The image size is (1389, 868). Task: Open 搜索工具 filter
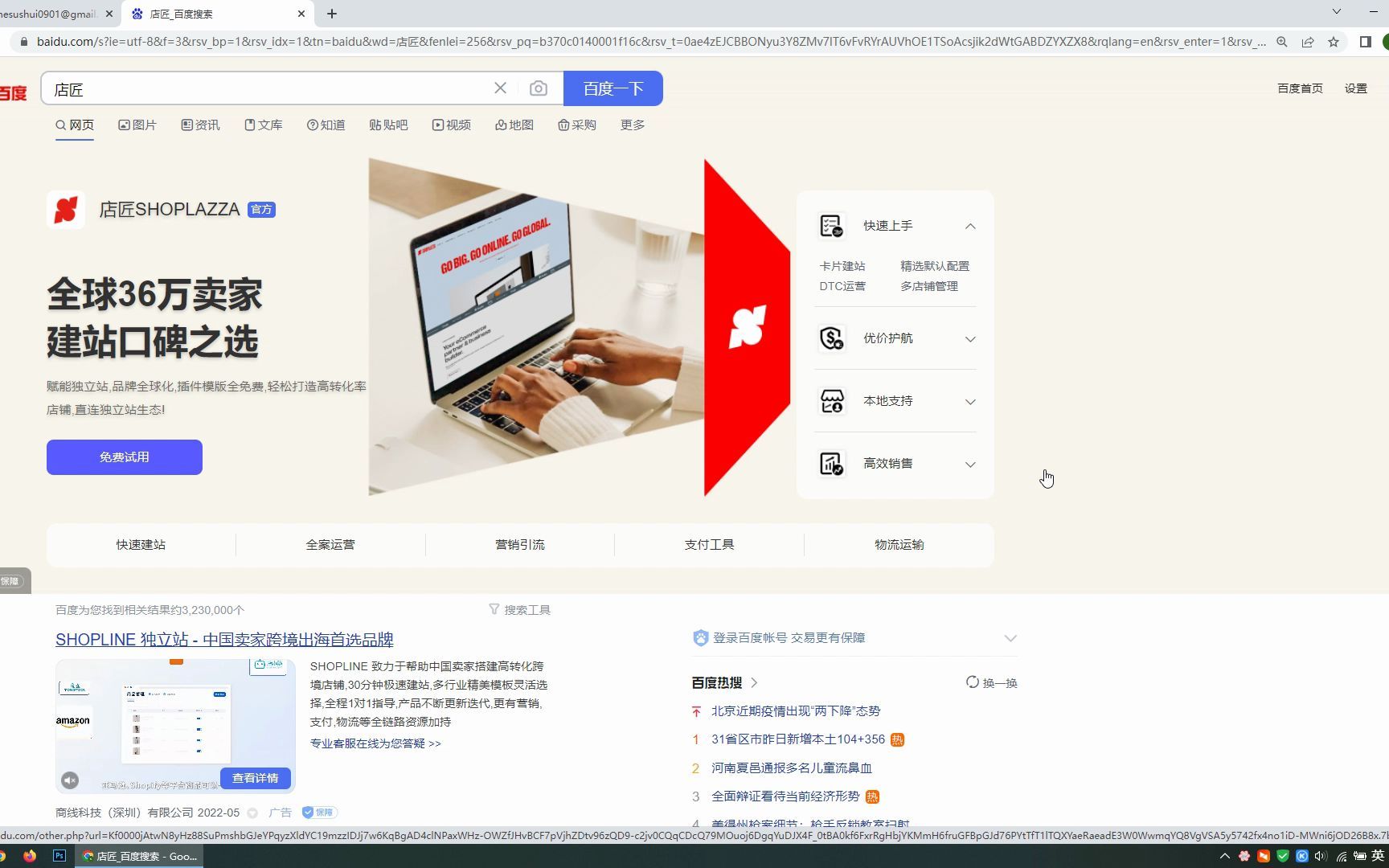[520, 610]
